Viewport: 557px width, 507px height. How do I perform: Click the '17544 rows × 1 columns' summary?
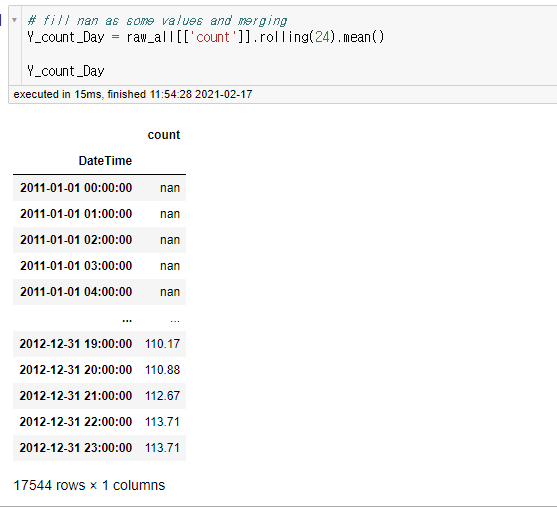click(x=89, y=485)
